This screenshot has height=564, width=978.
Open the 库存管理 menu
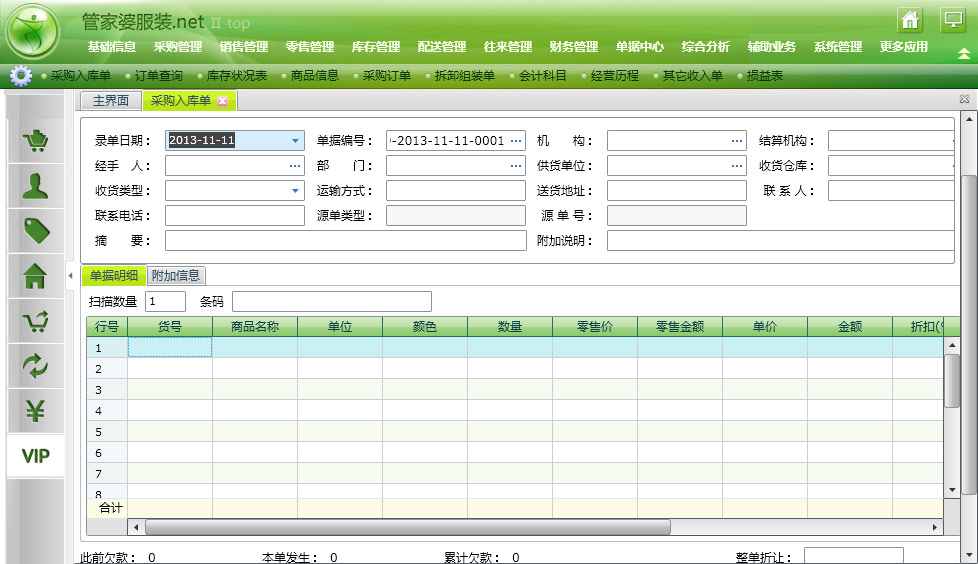pyautogui.click(x=376, y=47)
